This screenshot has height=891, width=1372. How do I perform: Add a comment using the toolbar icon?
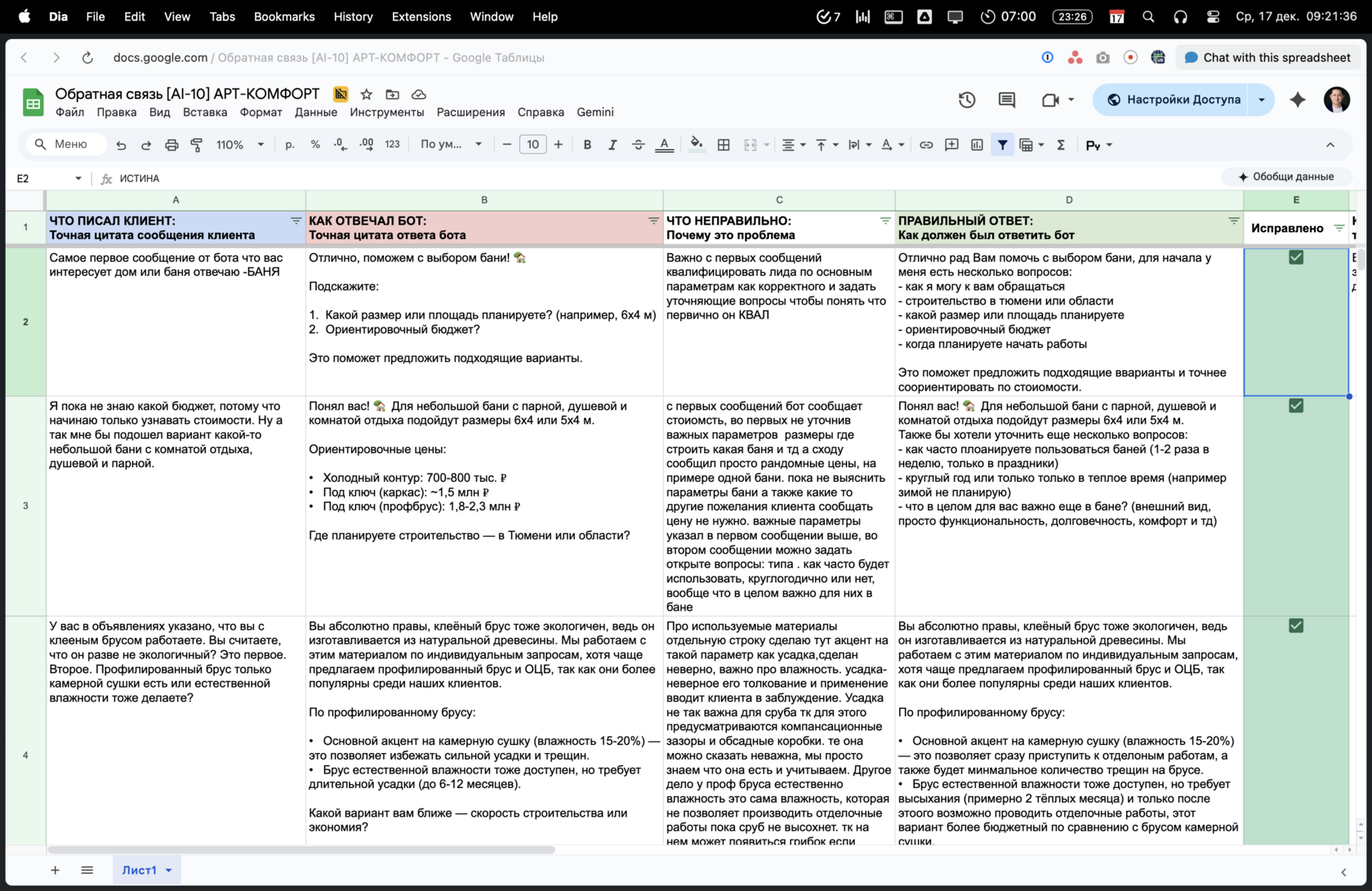(x=951, y=145)
